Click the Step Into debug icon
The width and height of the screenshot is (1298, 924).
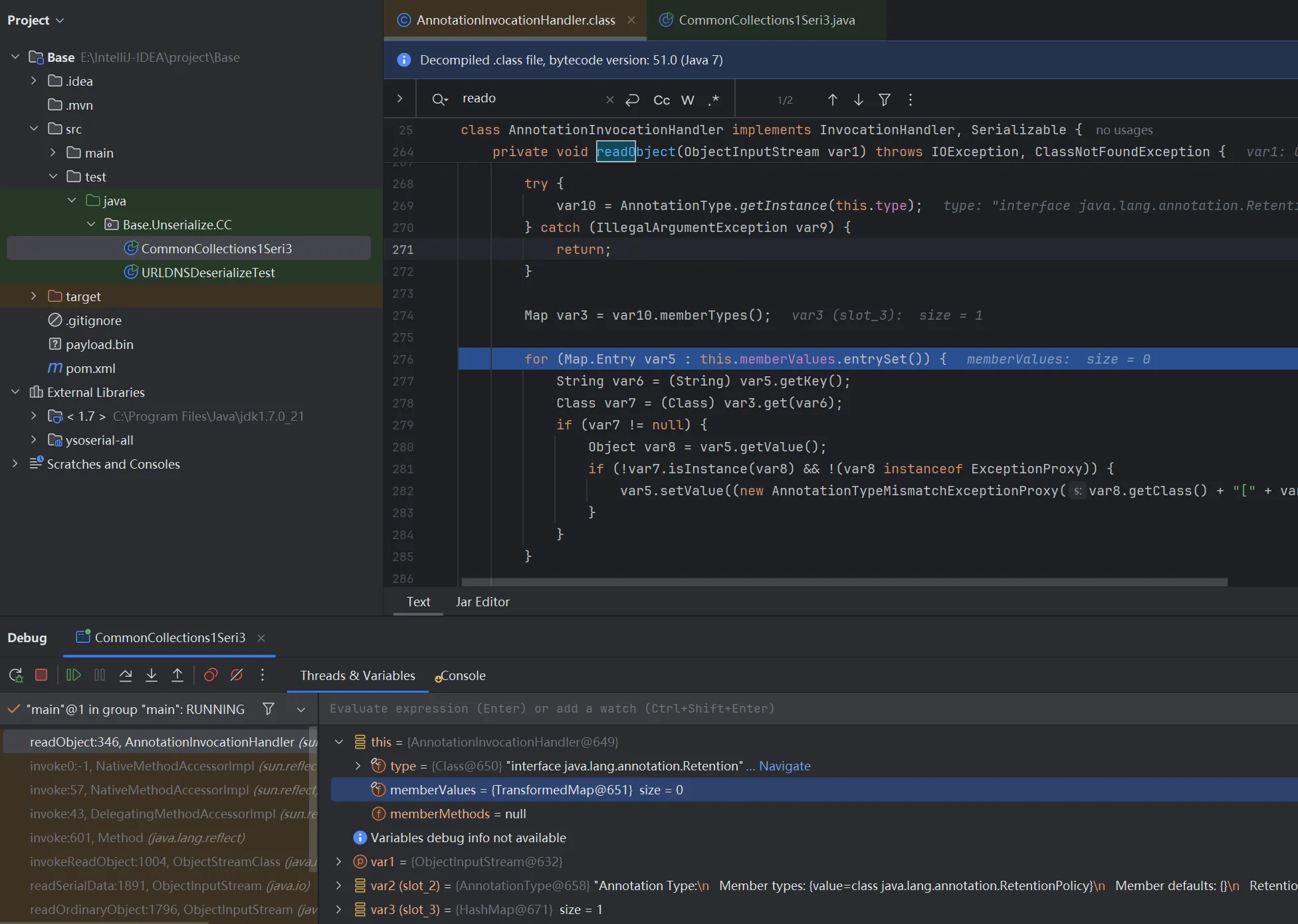point(152,675)
